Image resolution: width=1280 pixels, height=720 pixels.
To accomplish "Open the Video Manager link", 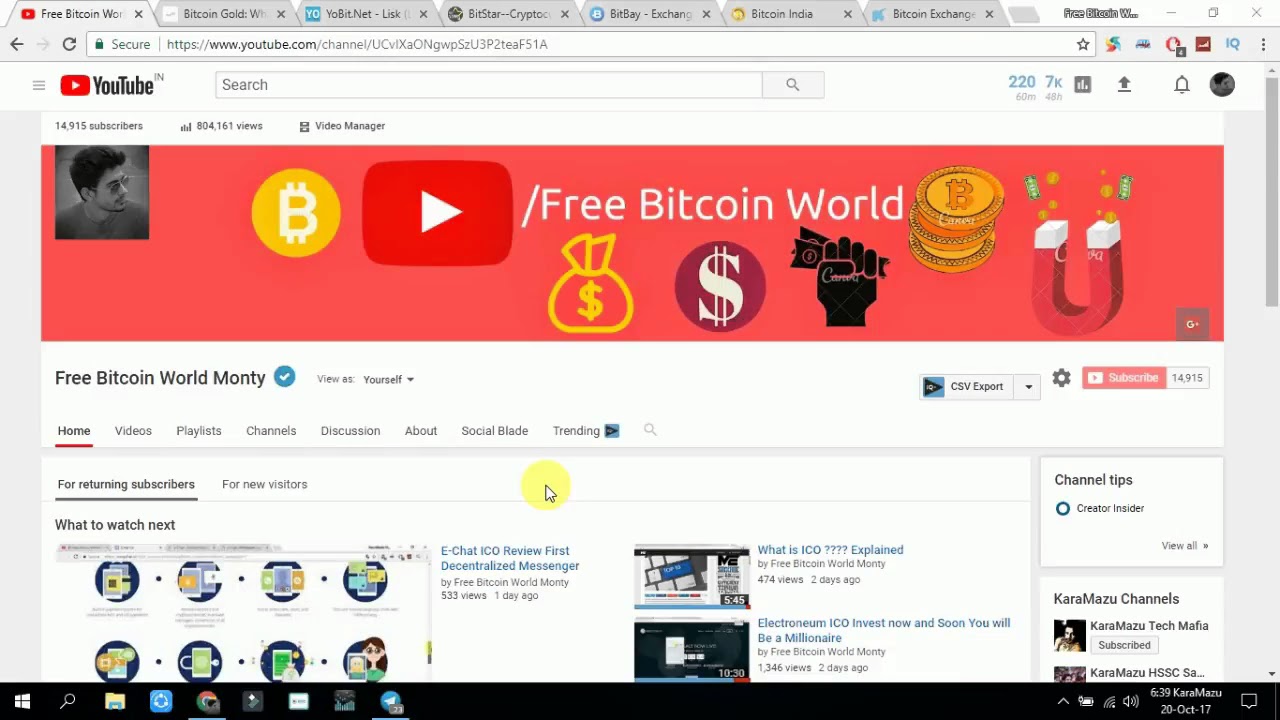I will coord(342,126).
